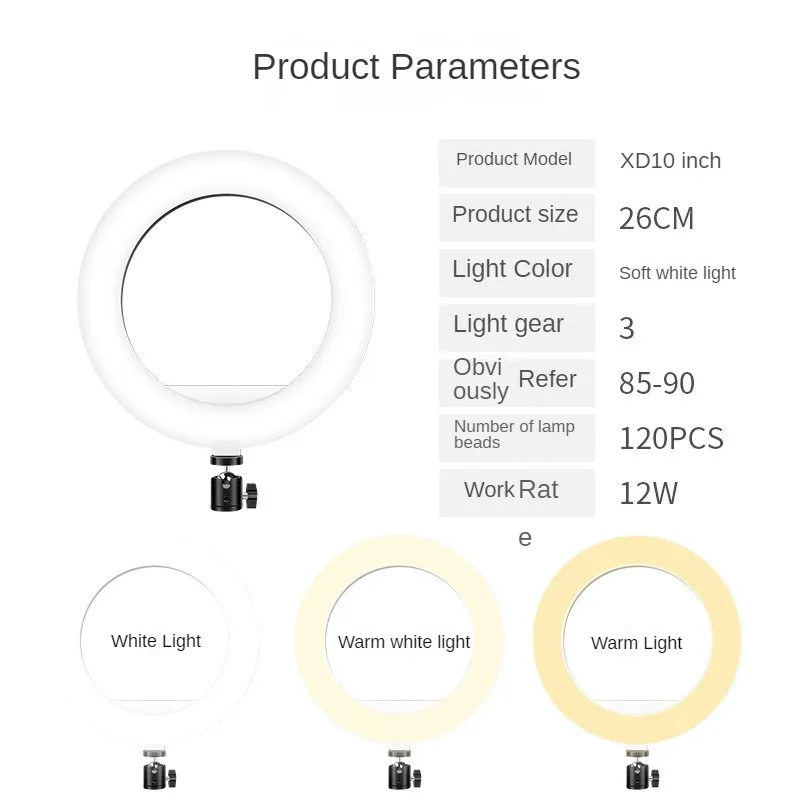
Task: Click the Product Model label cell
Action: 517,163
